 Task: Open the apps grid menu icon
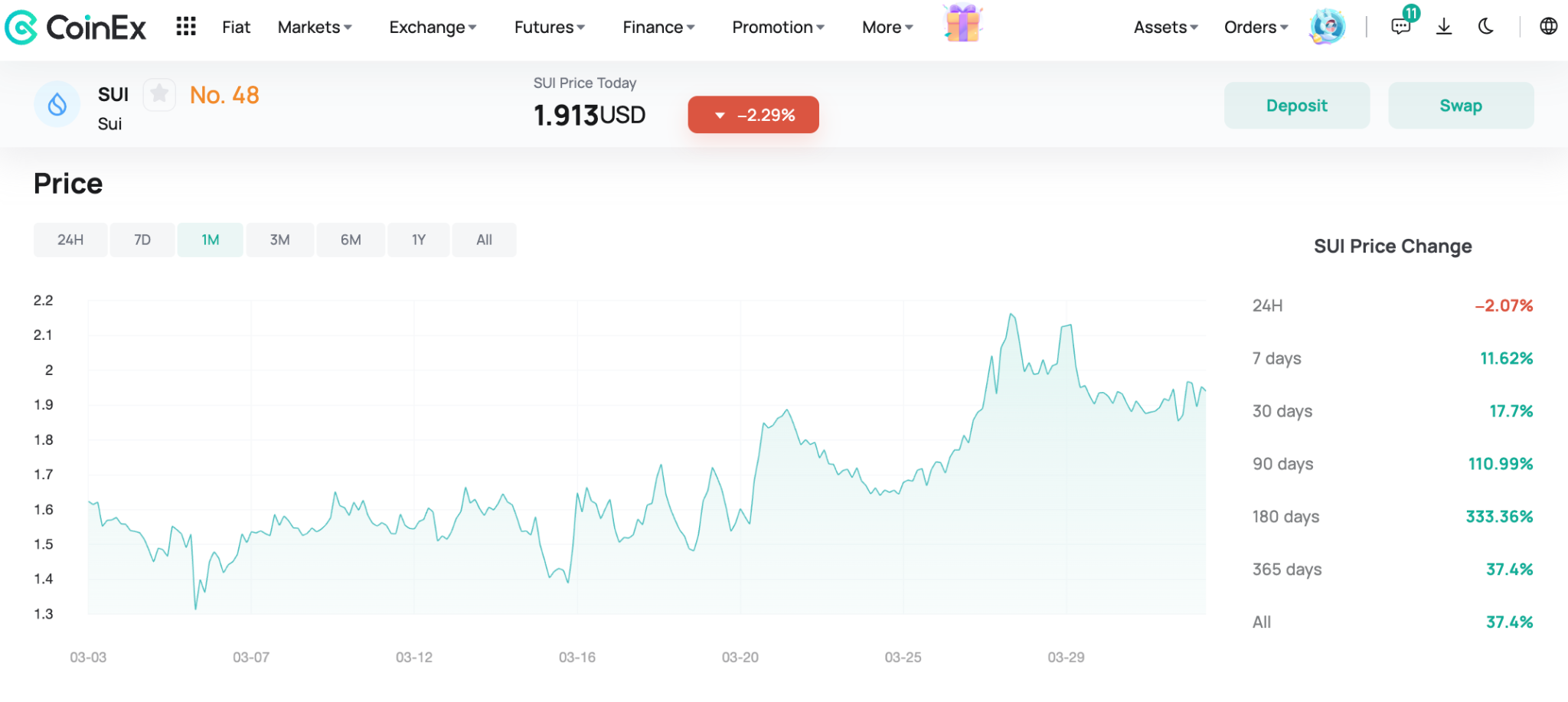click(x=186, y=27)
